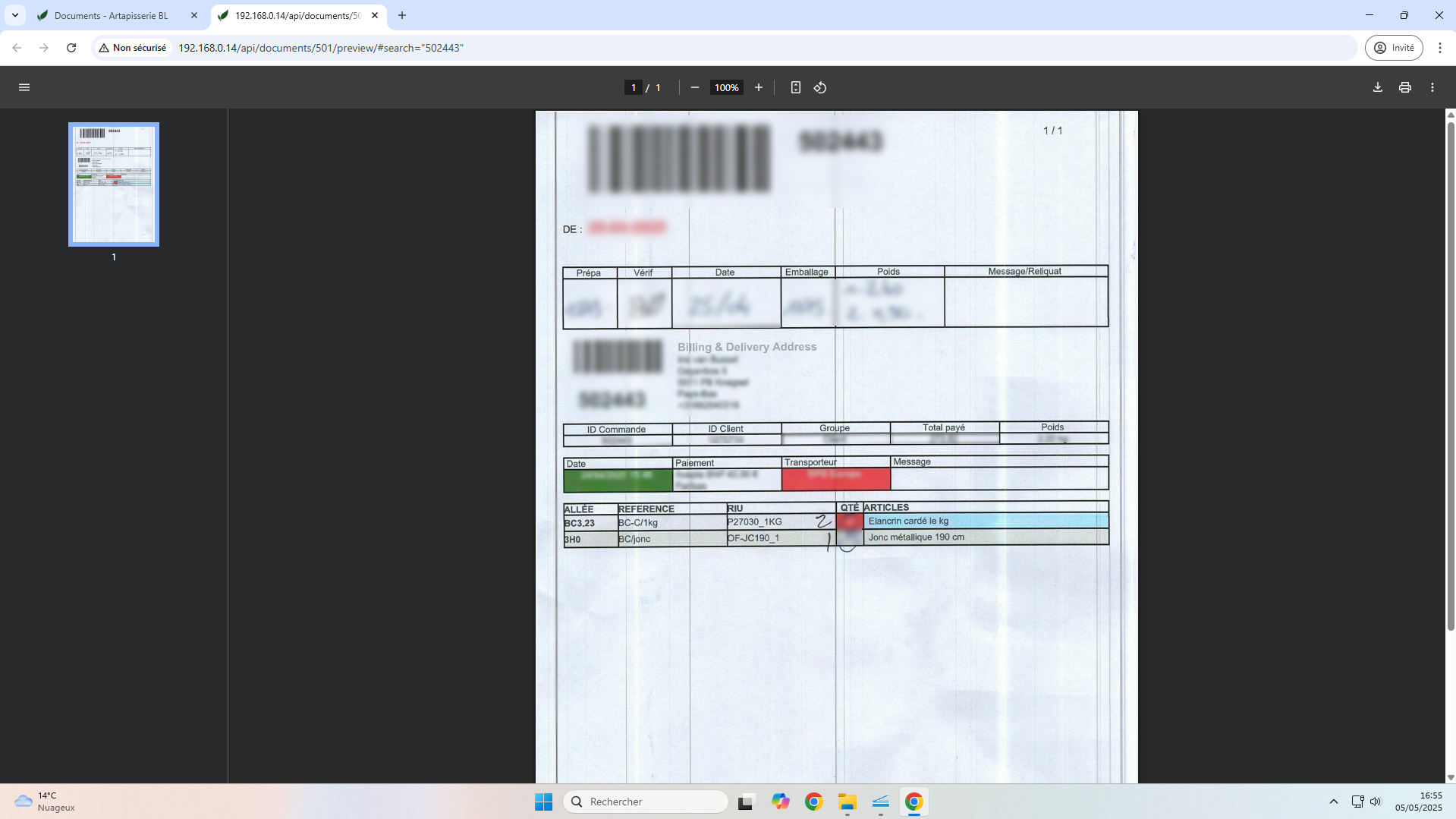Select the page 1 thumbnail

114,184
